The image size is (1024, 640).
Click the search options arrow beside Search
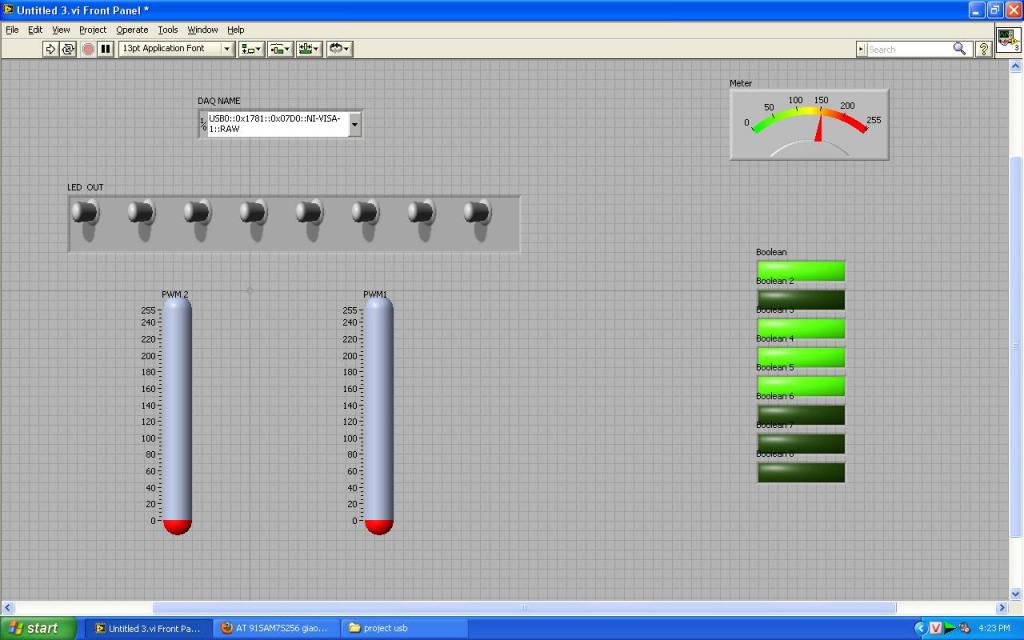[861, 49]
